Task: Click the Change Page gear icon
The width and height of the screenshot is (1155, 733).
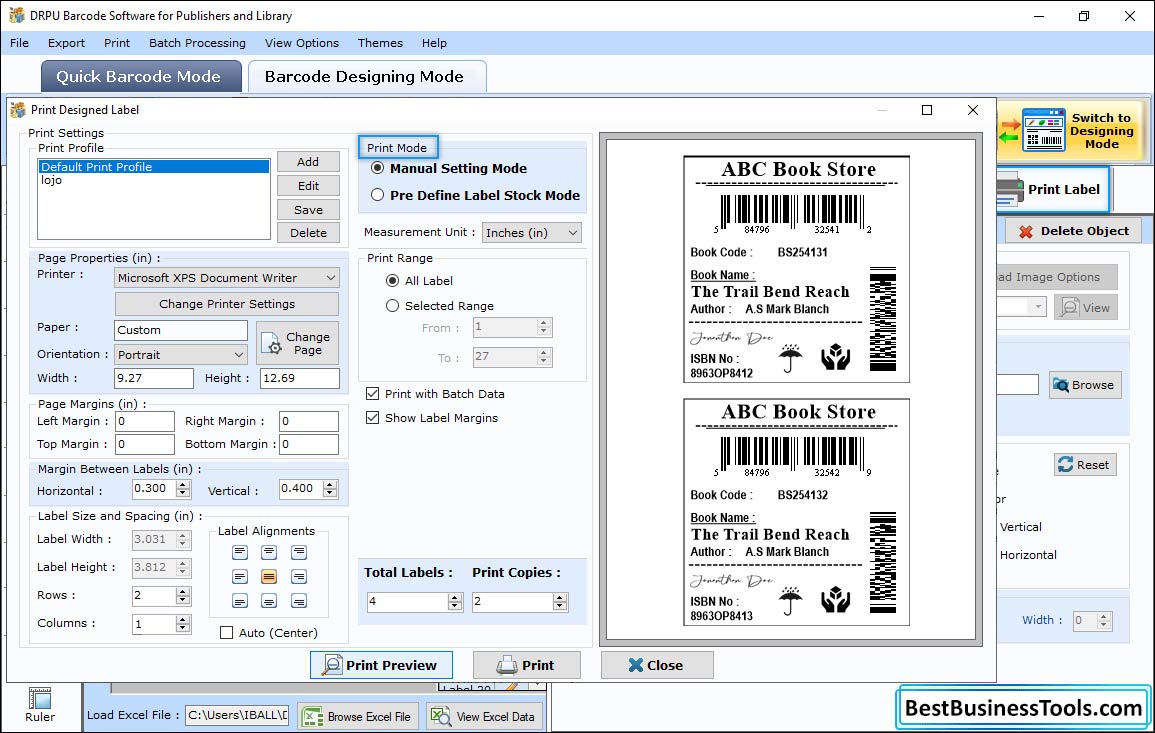Action: click(x=273, y=343)
